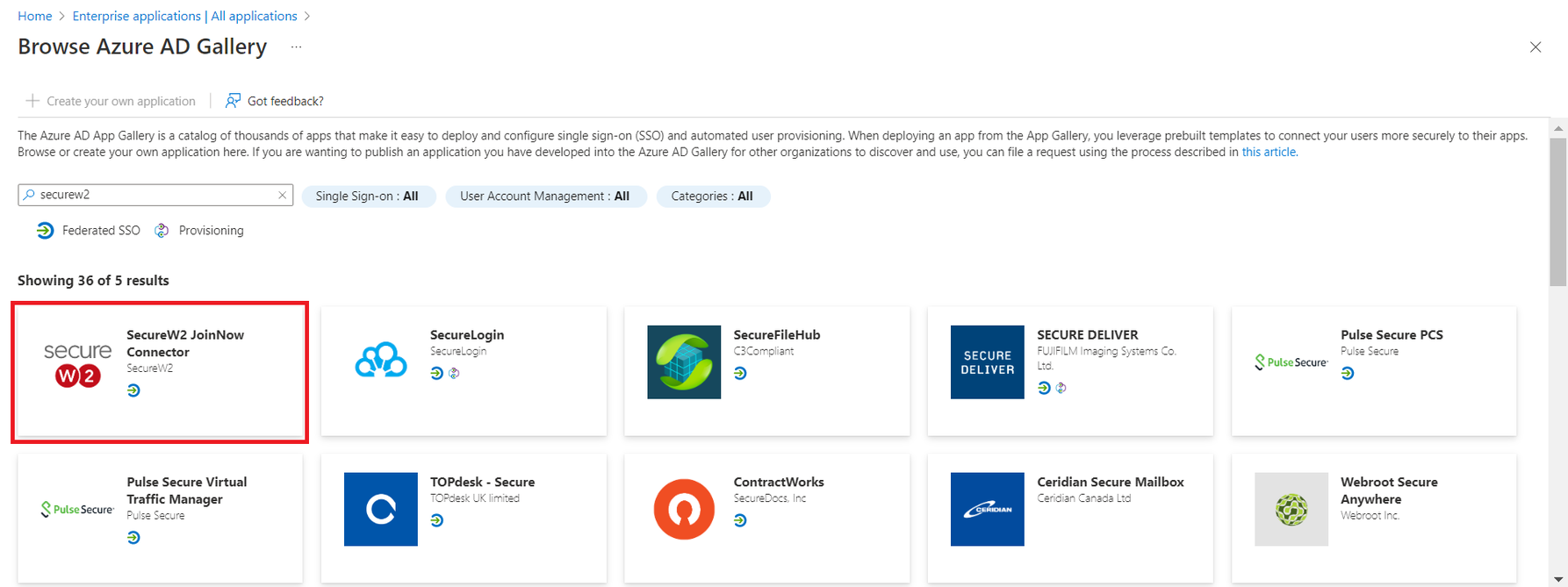
Task: Click Provisioning icon on SECURE DELIVER card
Action: (x=1061, y=388)
